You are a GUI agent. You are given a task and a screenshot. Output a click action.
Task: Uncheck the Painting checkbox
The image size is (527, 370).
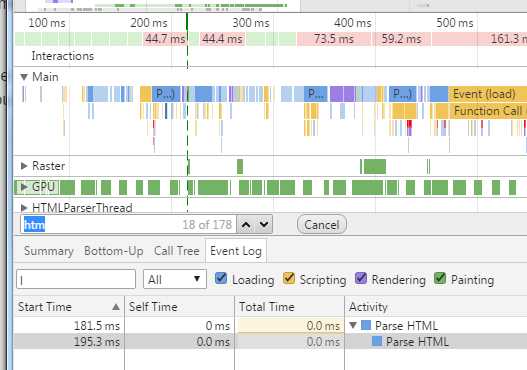(440, 279)
